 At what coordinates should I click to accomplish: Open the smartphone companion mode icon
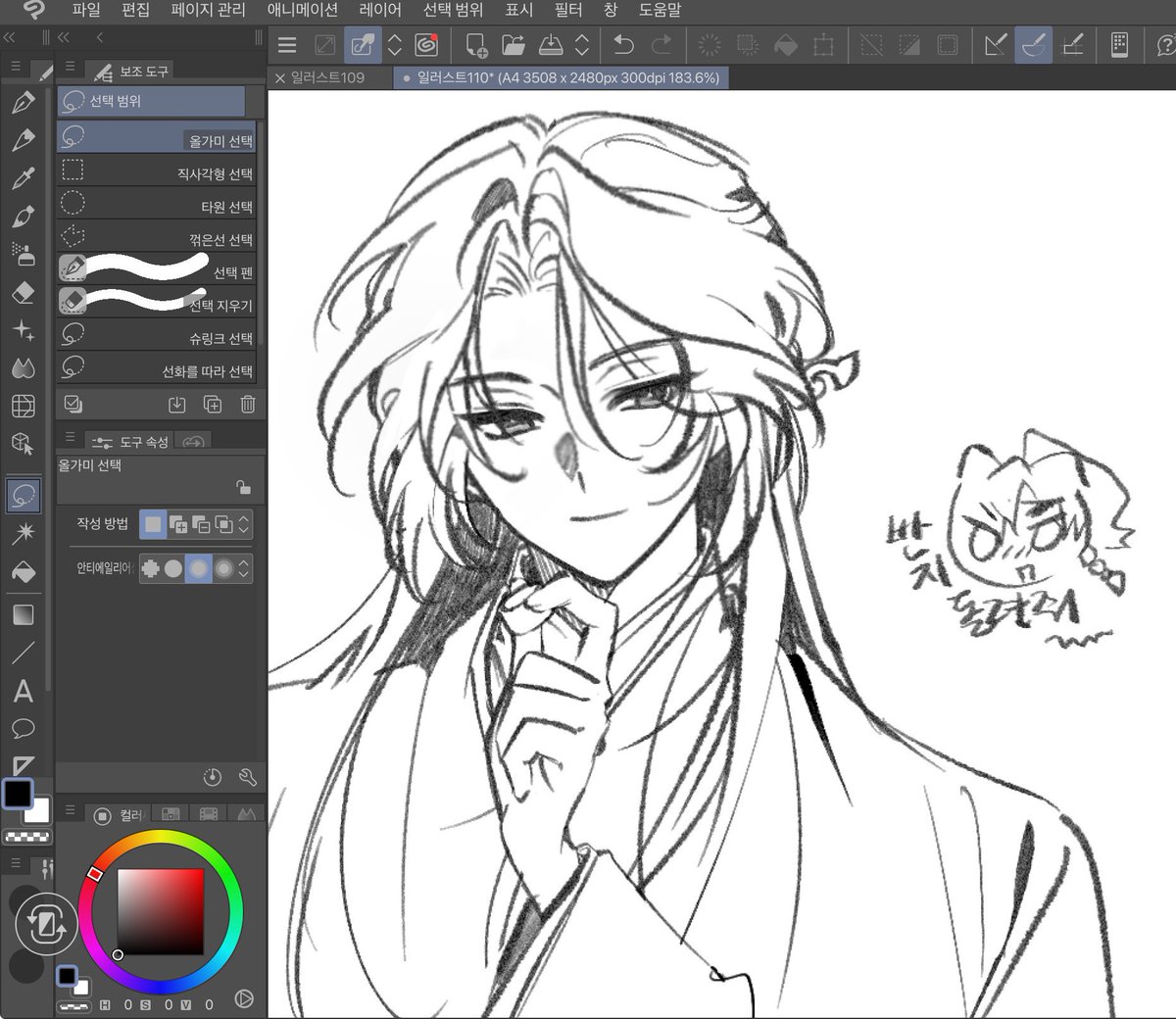coord(1120,45)
